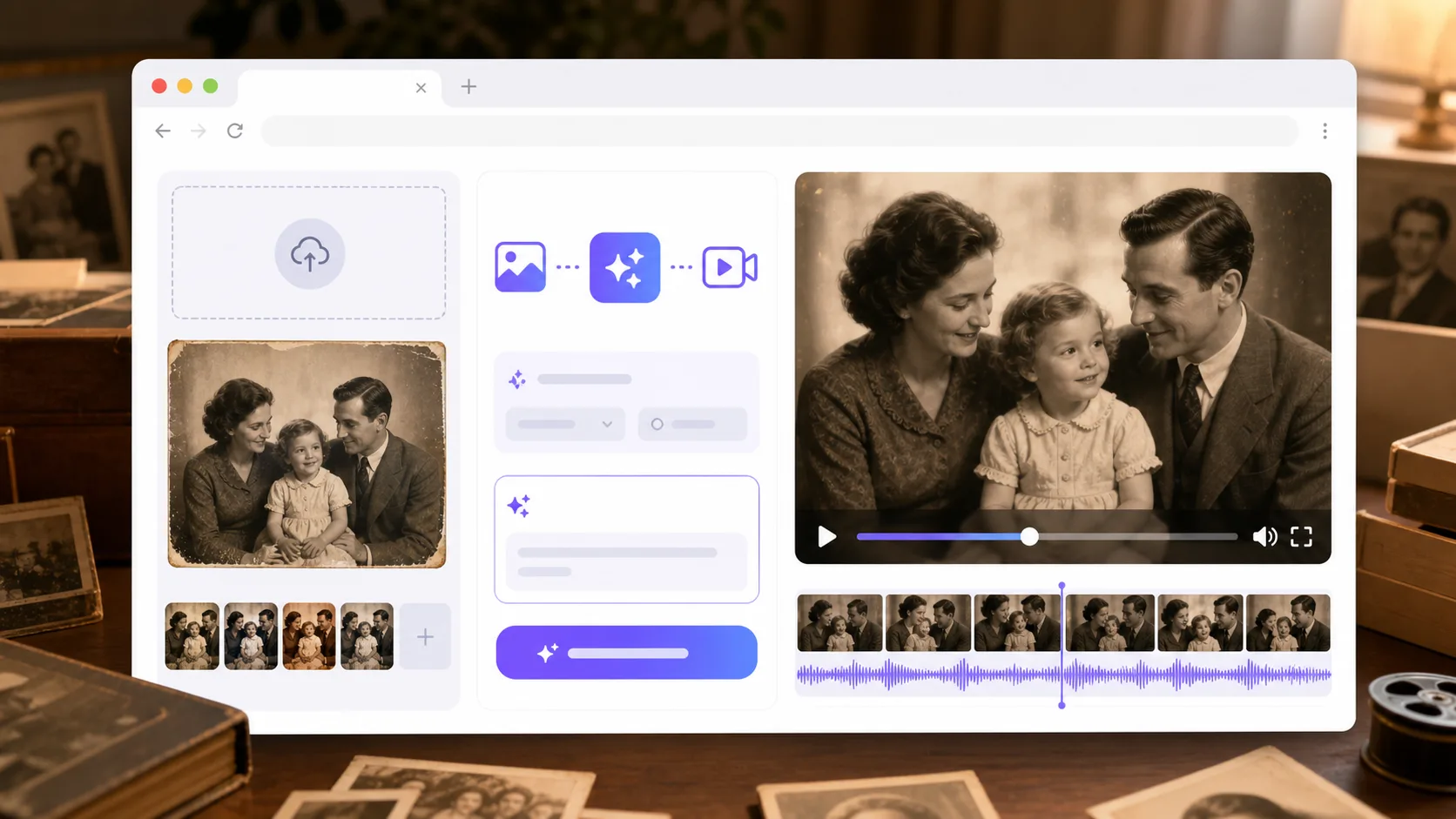Click inside the prompt text field
This screenshot has width=1456, height=819.
point(626,561)
